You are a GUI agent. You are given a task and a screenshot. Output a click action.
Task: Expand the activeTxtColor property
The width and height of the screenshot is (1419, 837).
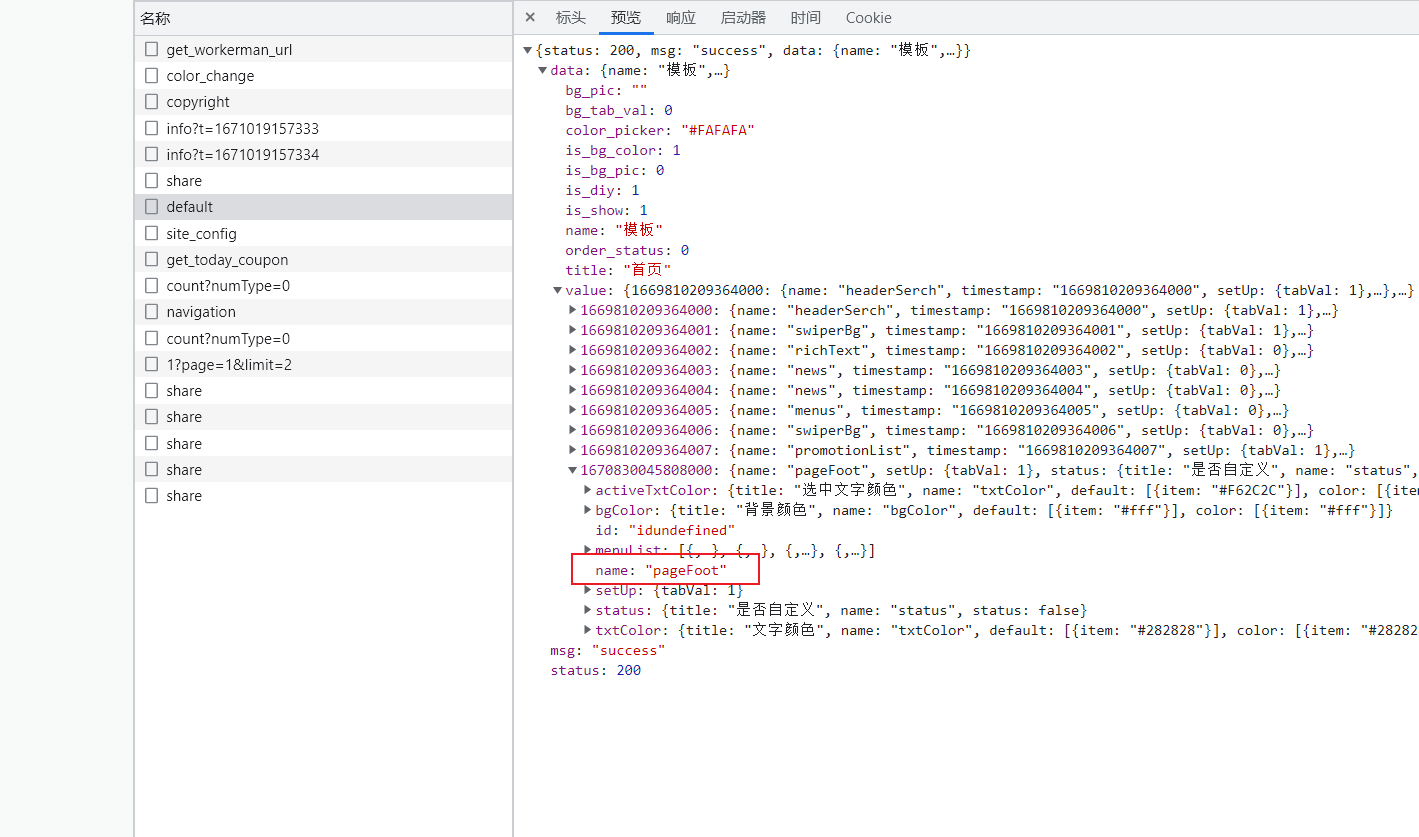[588, 490]
